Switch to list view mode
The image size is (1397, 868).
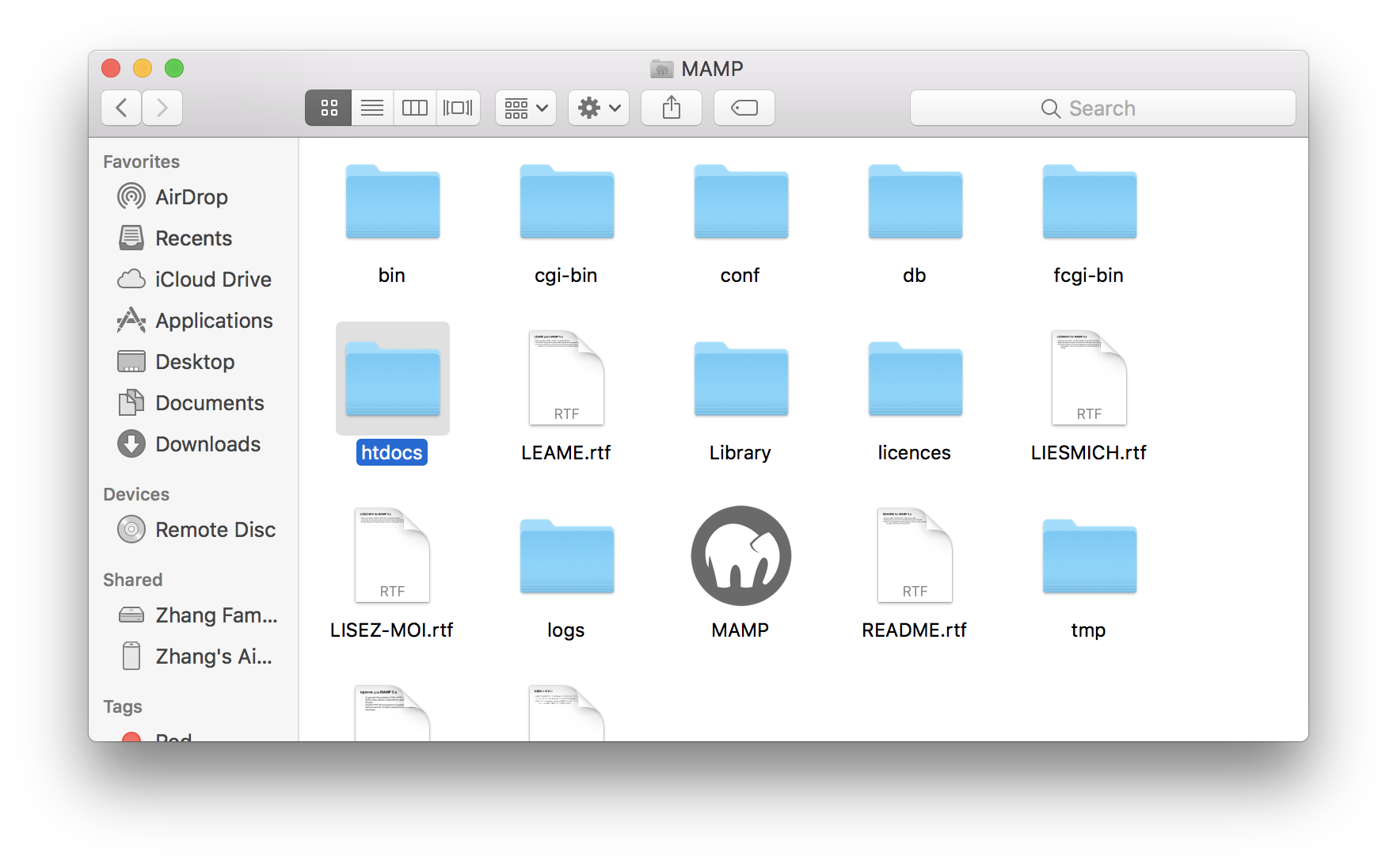(372, 108)
